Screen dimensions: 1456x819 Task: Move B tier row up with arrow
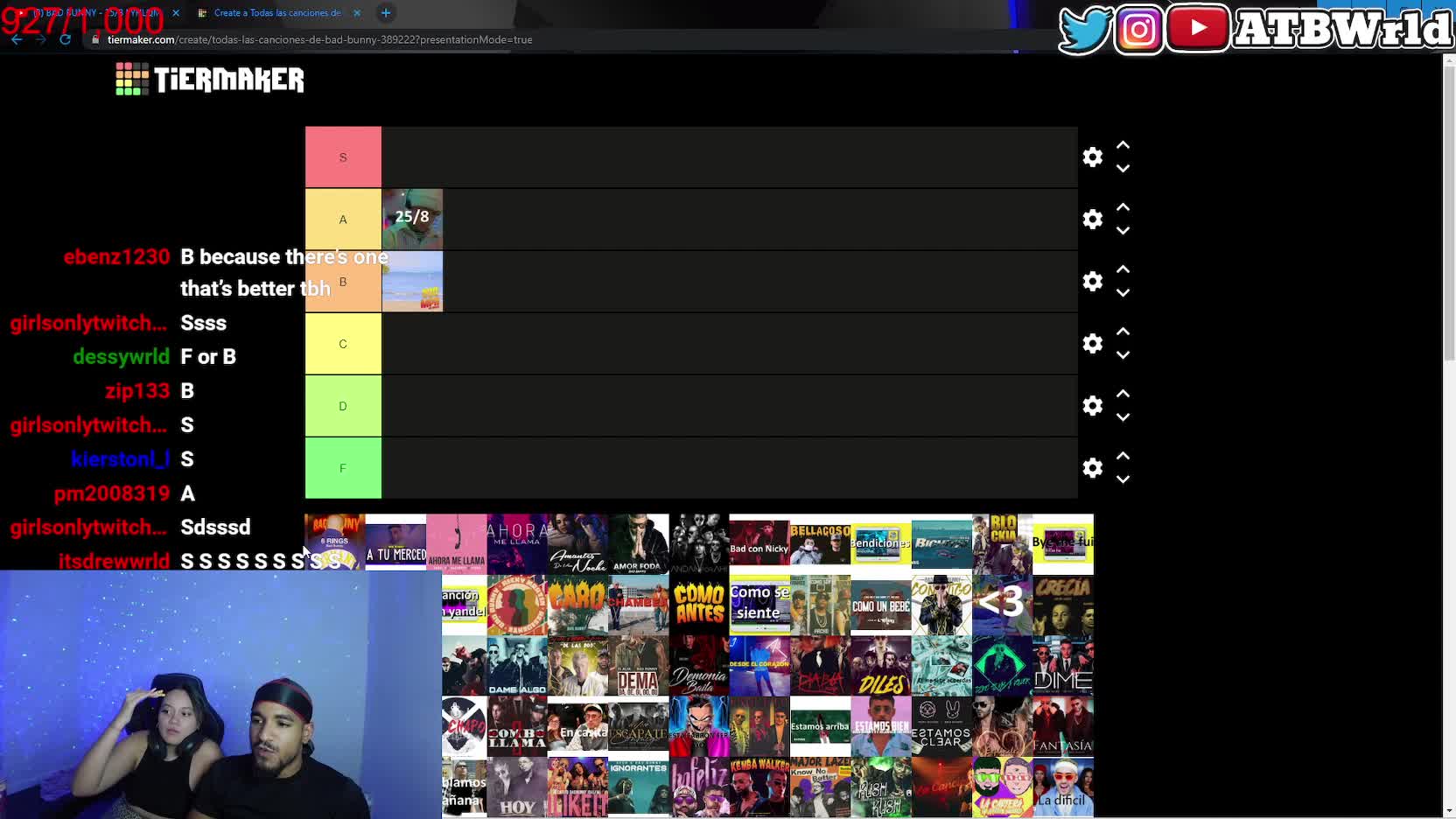pyautogui.click(x=1123, y=269)
